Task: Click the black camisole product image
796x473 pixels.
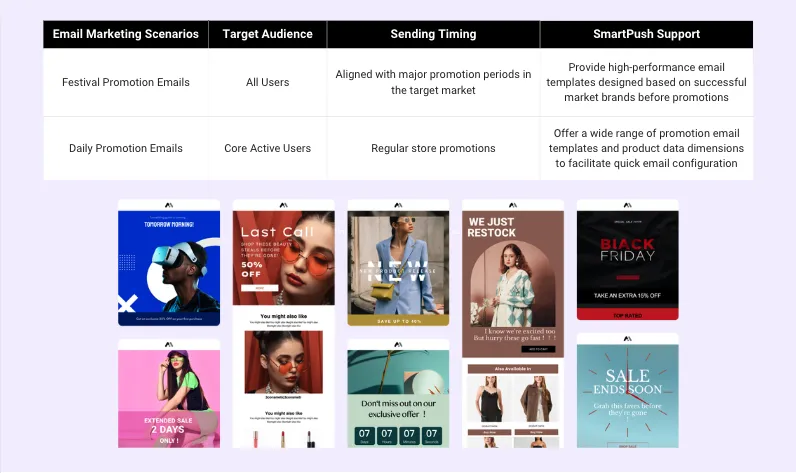Action: 489,399
